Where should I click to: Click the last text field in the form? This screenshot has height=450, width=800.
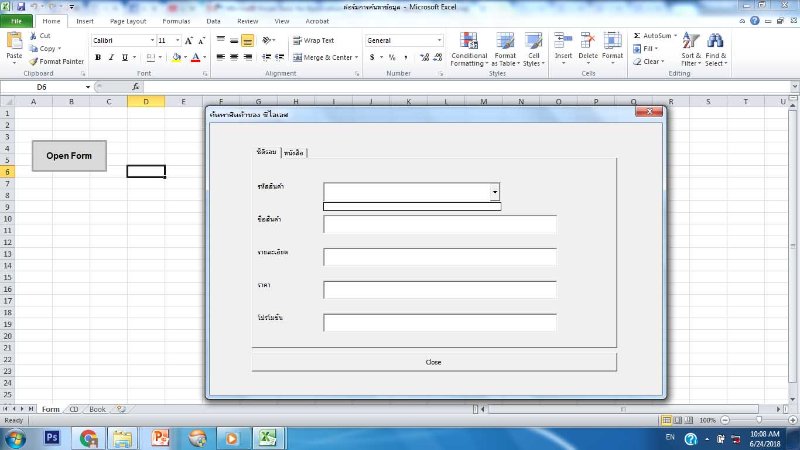tap(440, 322)
